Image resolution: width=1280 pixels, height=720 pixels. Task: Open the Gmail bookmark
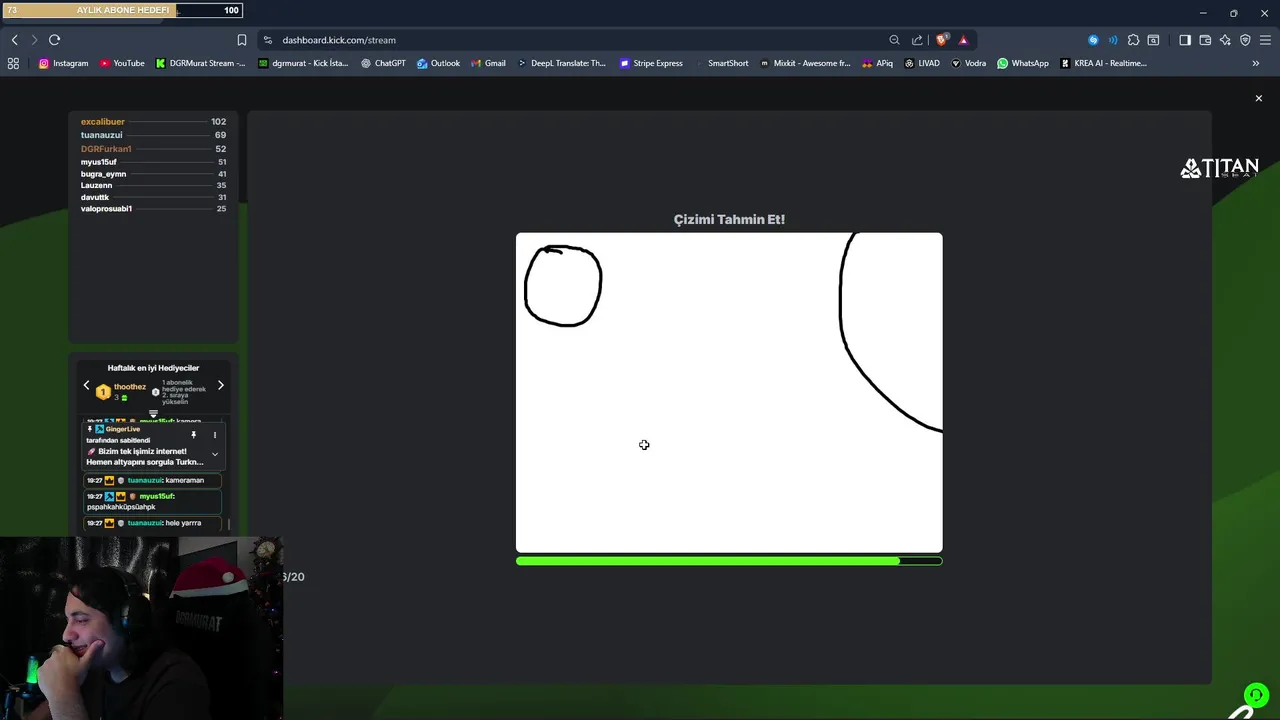pyautogui.click(x=488, y=63)
